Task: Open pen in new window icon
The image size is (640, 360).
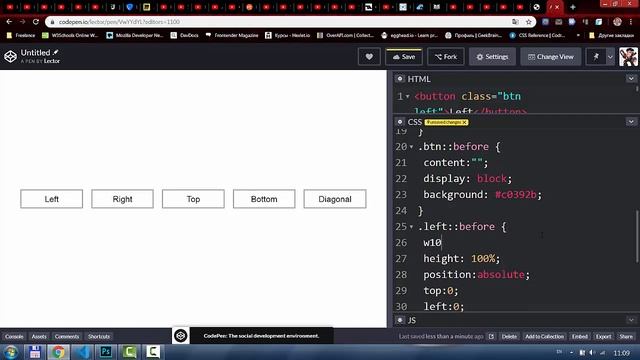Action: tap(491, 336)
